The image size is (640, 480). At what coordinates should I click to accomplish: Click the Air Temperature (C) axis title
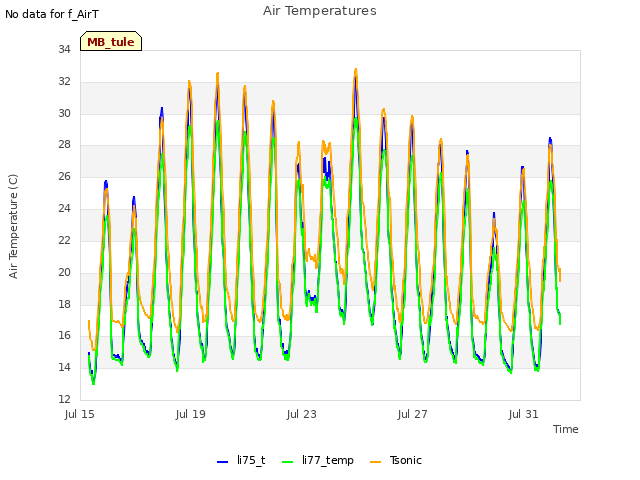click(x=13, y=227)
